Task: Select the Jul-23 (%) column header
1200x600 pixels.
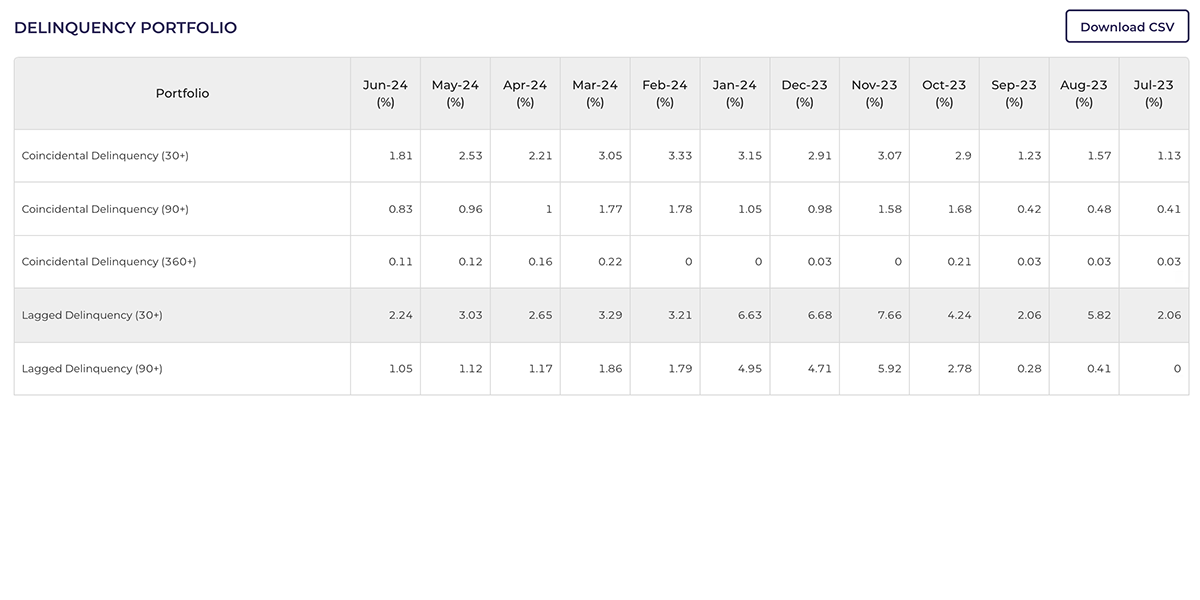Action: [1153, 93]
